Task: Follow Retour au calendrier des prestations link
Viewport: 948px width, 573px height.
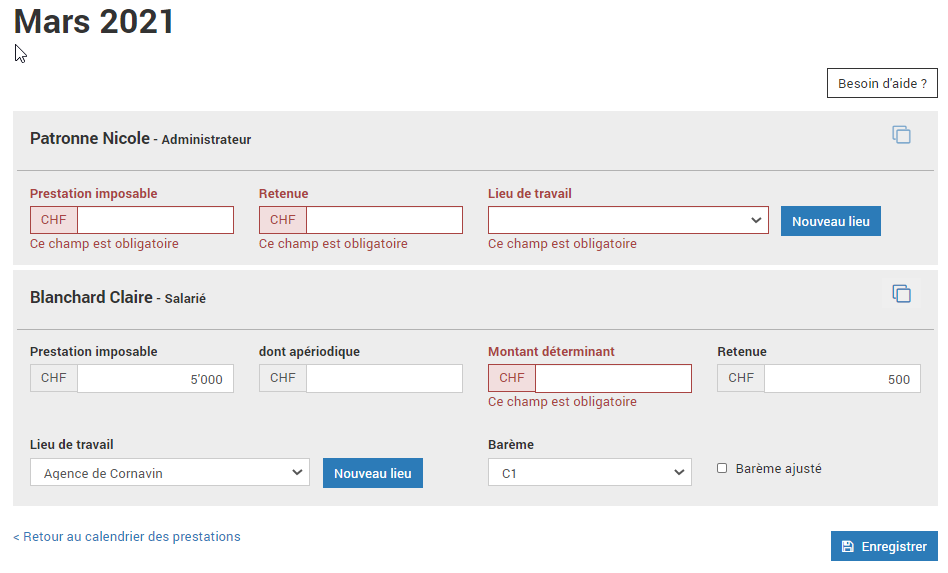Action: [x=127, y=537]
